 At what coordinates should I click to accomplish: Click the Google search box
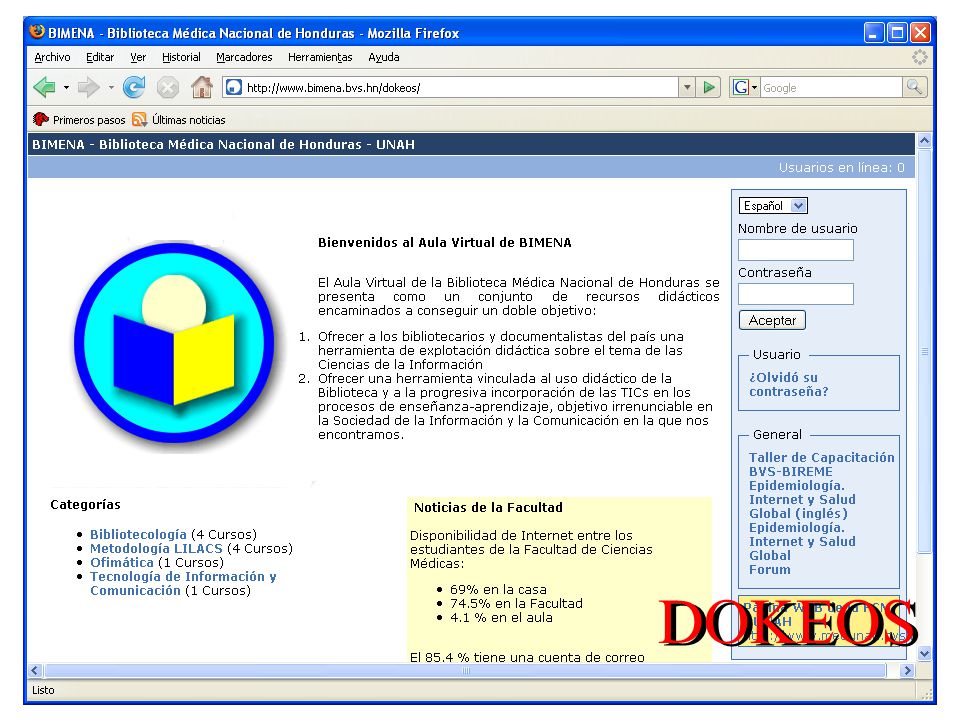[x=831, y=88]
